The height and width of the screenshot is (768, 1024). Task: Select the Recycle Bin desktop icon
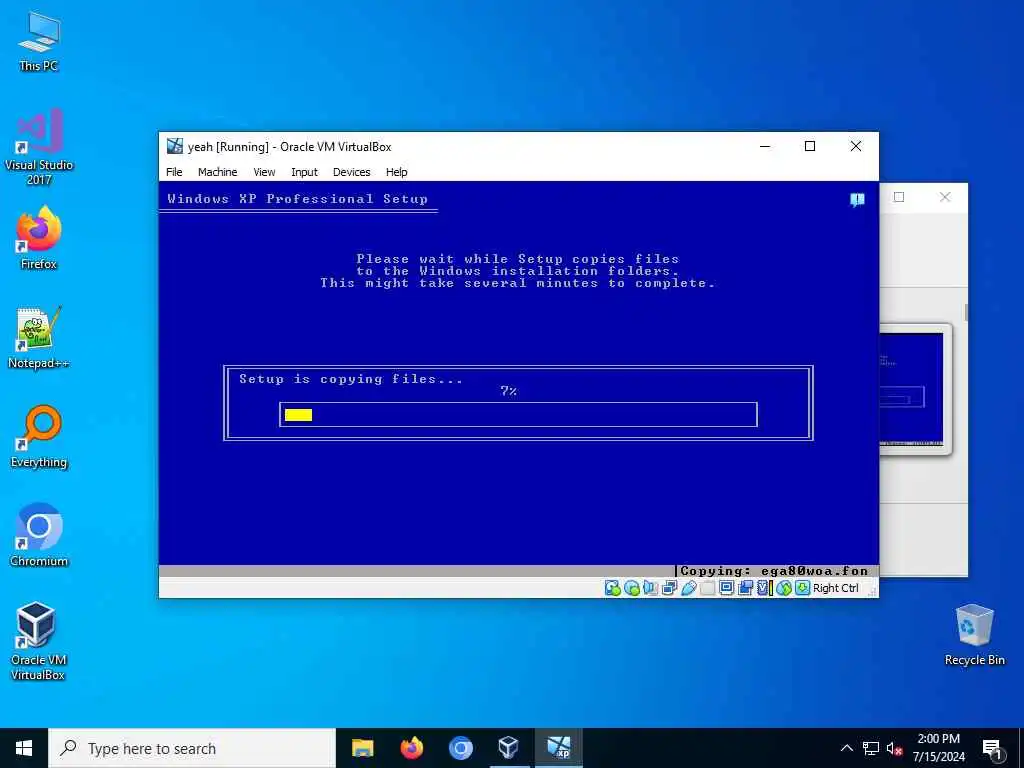974,635
